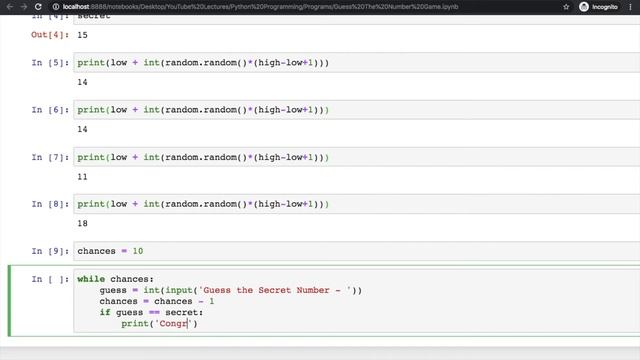Bookmark this page with the star icon

pos(566,7)
